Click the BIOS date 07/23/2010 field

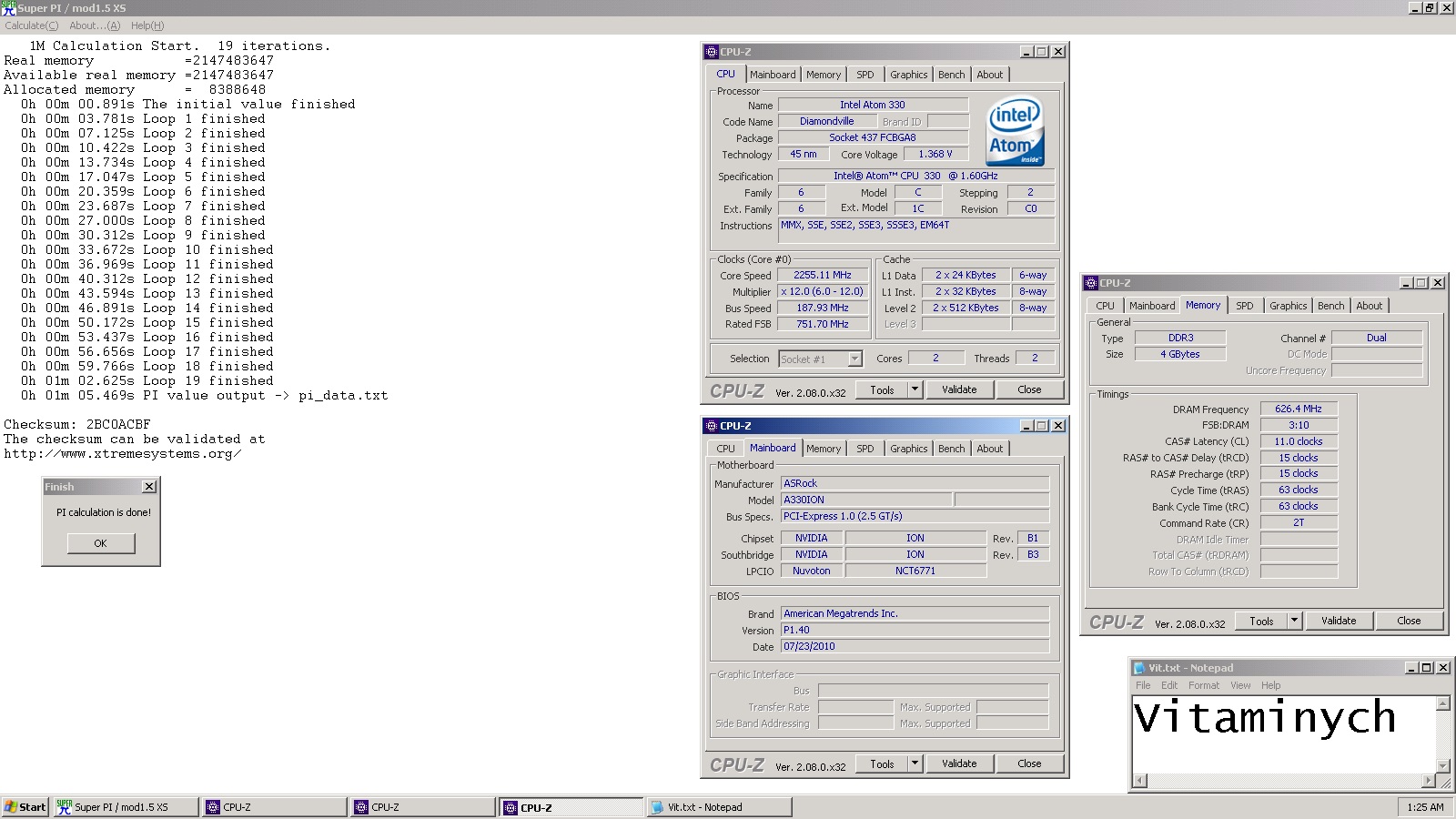(x=915, y=646)
